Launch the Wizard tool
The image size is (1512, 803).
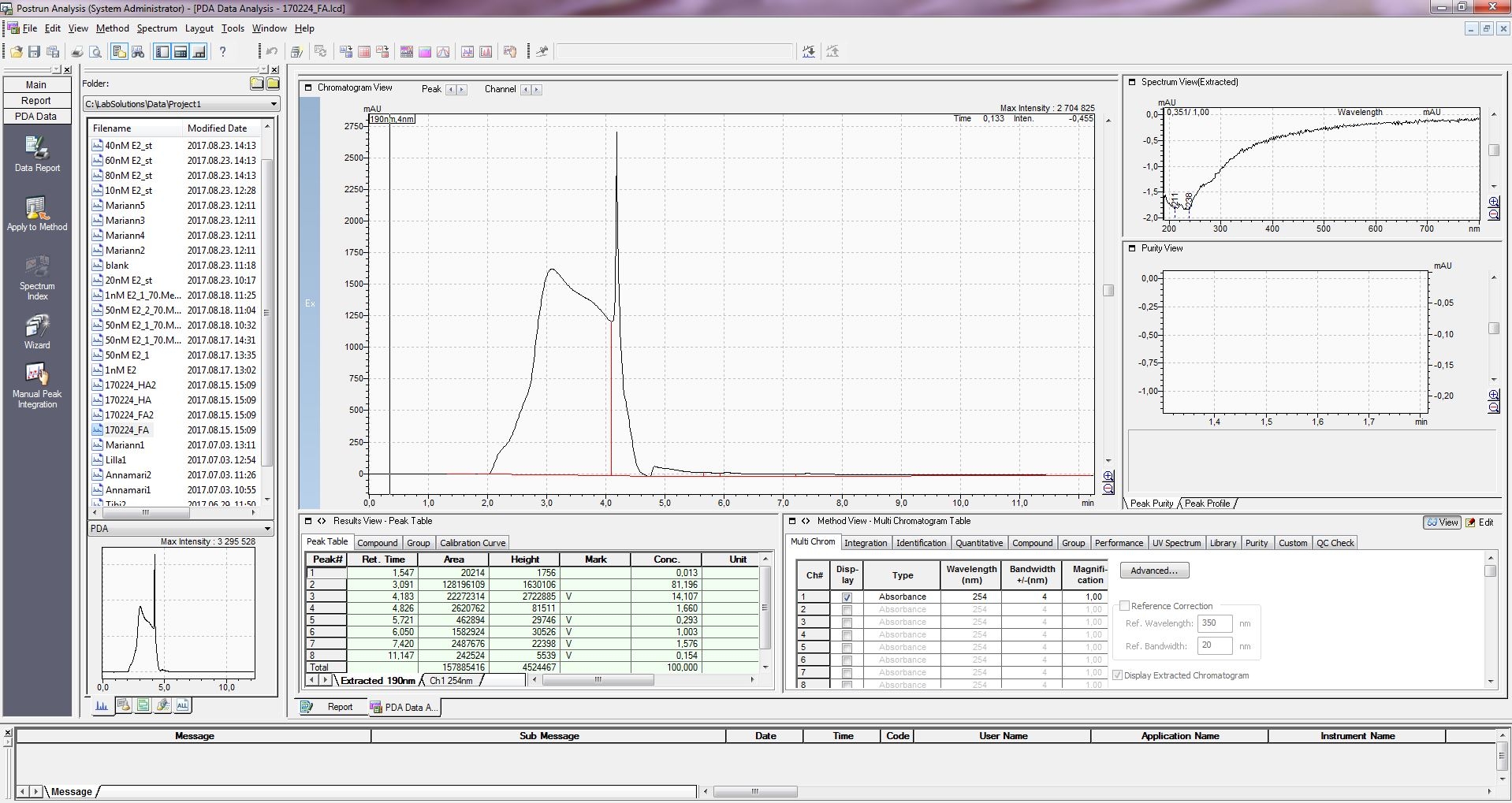pyautogui.click(x=37, y=326)
